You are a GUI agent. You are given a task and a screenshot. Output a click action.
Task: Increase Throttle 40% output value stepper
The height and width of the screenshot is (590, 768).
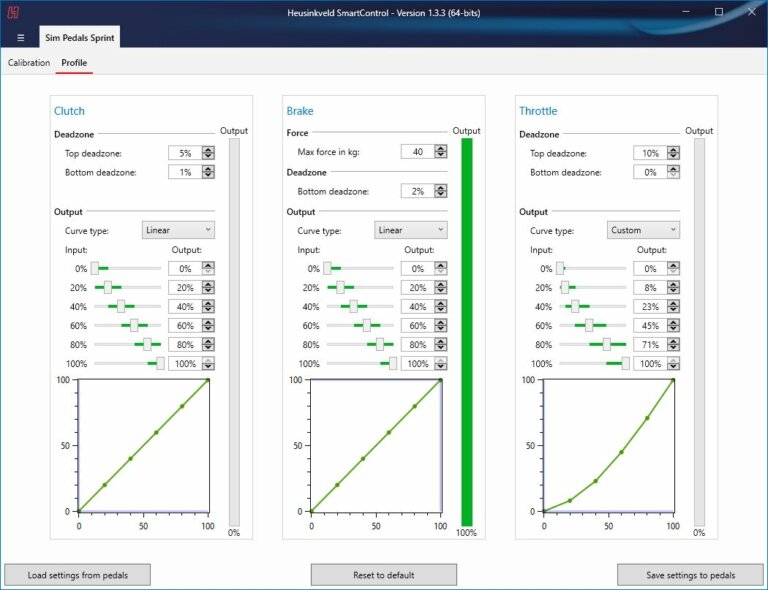coord(673,304)
